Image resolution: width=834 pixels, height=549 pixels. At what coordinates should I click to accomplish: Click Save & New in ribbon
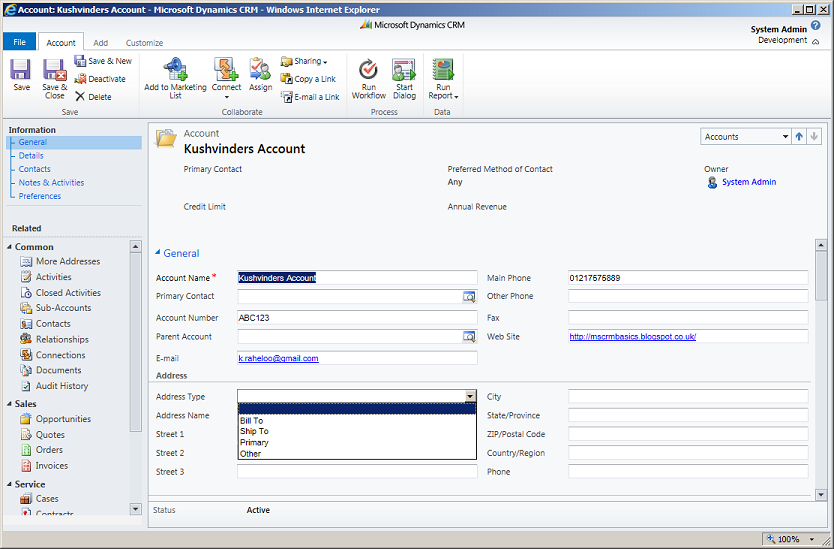point(103,61)
